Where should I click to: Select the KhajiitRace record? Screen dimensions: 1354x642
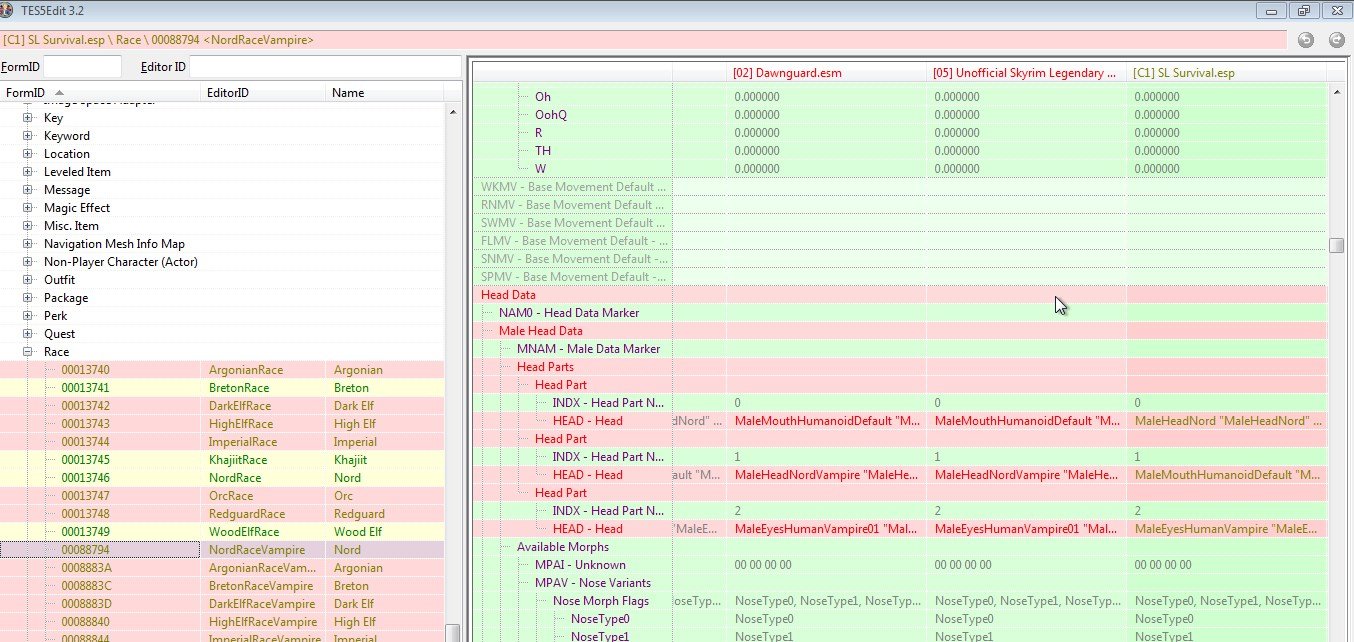[222, 460]
